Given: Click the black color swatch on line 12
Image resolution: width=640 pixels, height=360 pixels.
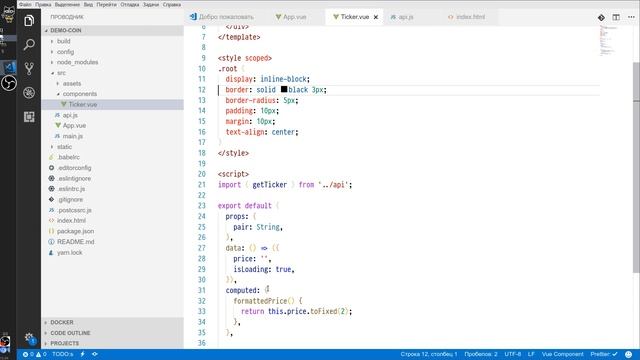Looking at the screenshot, I should (284, 89).
